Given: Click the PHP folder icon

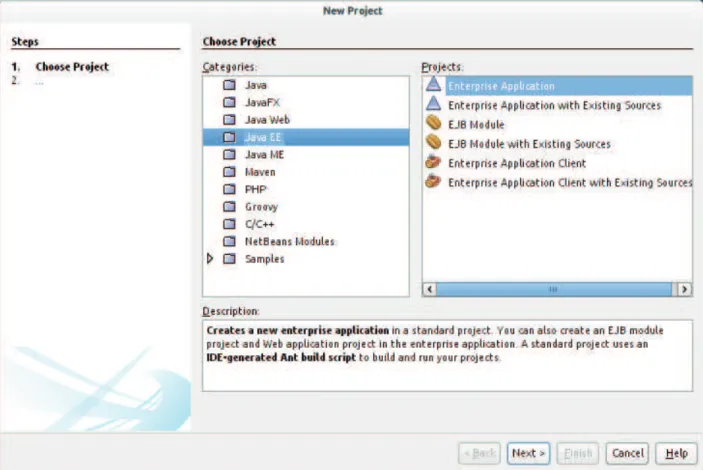Looking at the screenshot, I should [230, 189].
